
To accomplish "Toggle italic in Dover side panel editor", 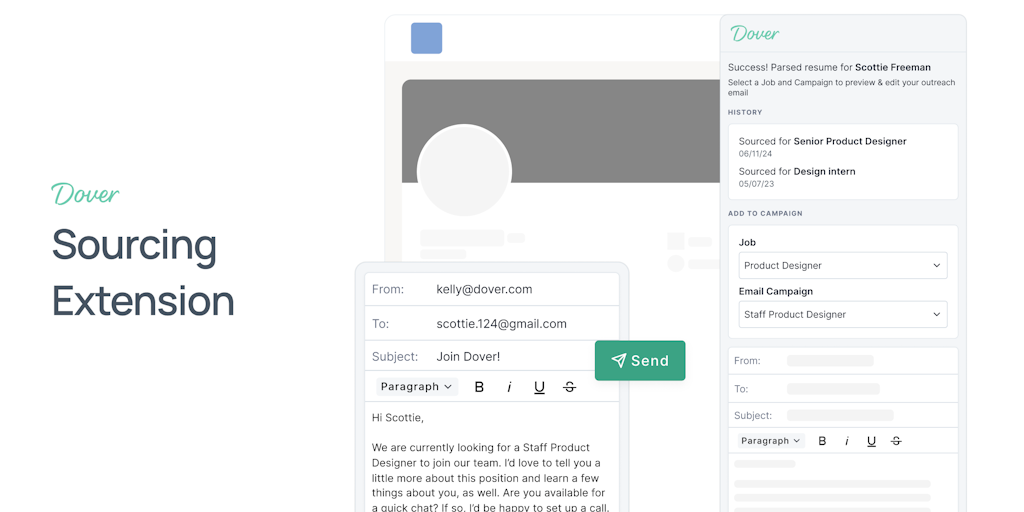I will tap(846, 441).
